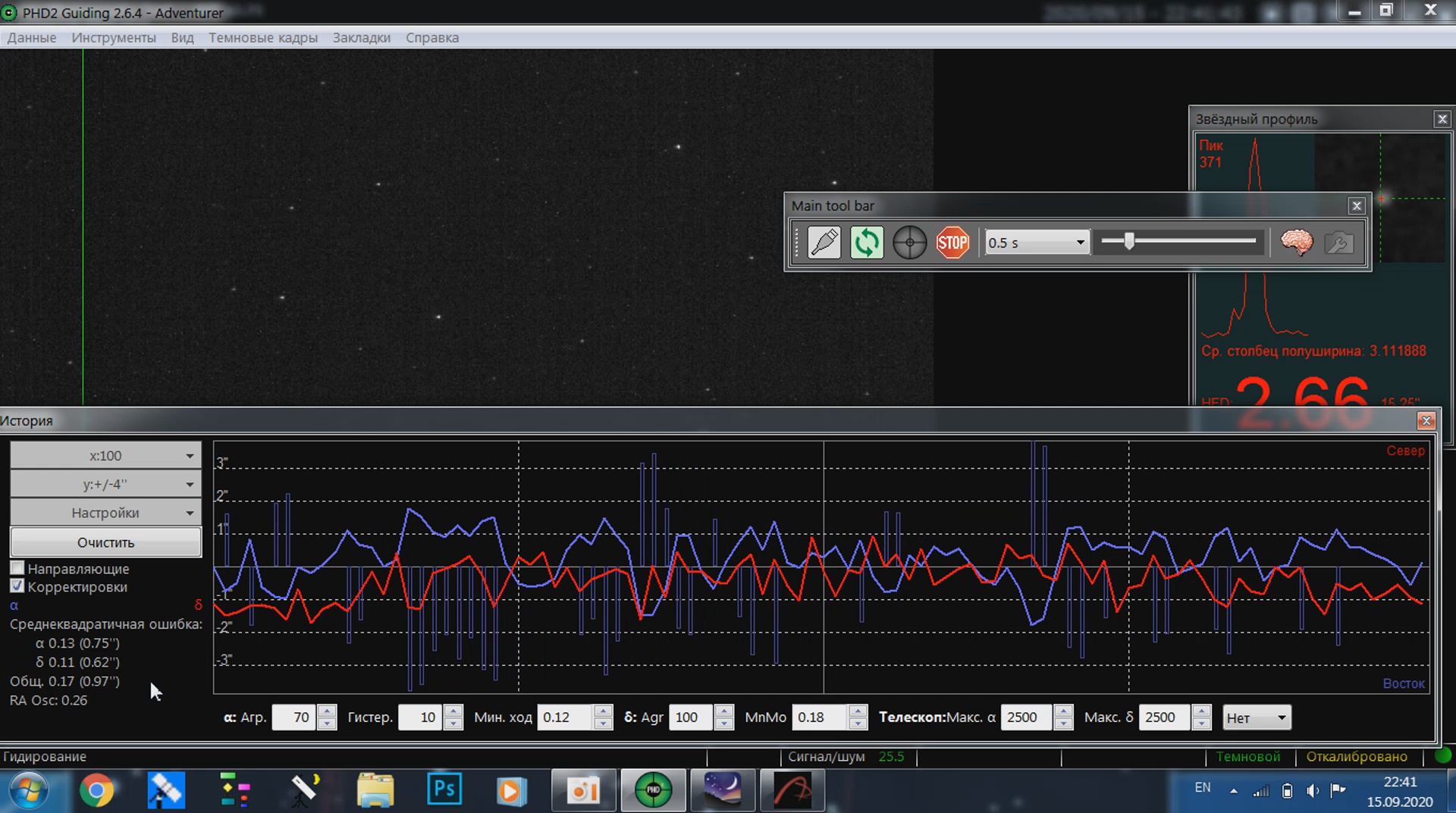Open Google Chrome from the taskbar
Image resolution: width=1456 pixels, height=813 pixels.
(96, 790)
